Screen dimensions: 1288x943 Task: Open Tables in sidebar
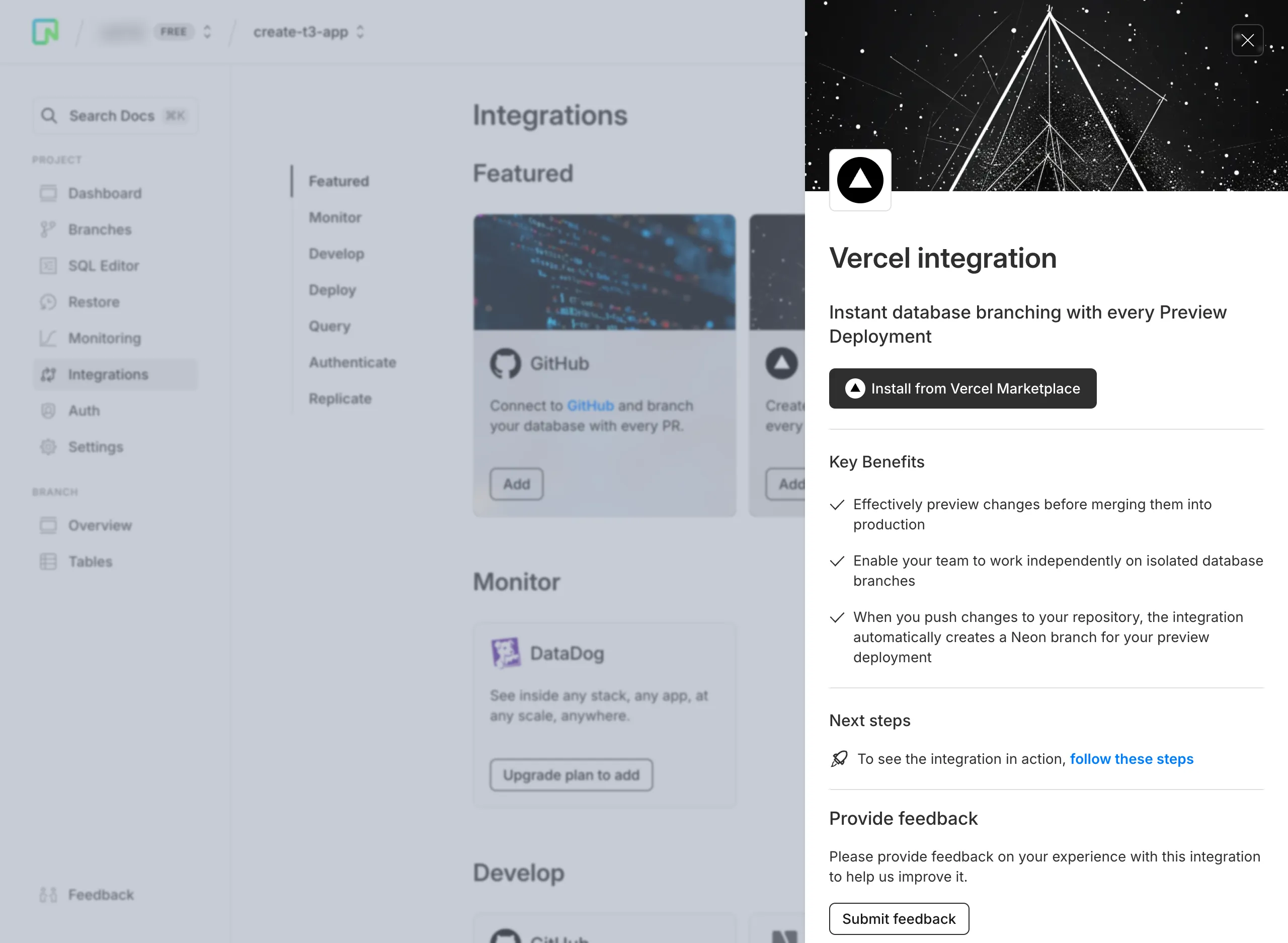coord(115,562)
